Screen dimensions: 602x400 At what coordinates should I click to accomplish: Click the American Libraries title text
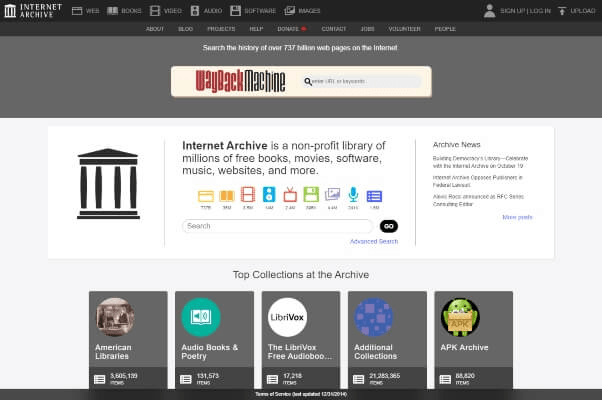tap(113, 352)
